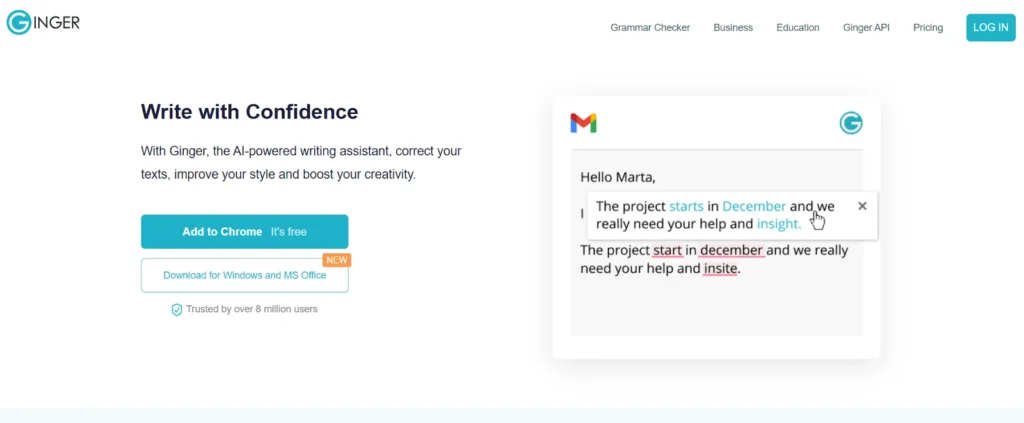Open the Grammar Checker menu item
Image resolution: width=1024 pixels, height=423 pixels.
pos(650,28)
